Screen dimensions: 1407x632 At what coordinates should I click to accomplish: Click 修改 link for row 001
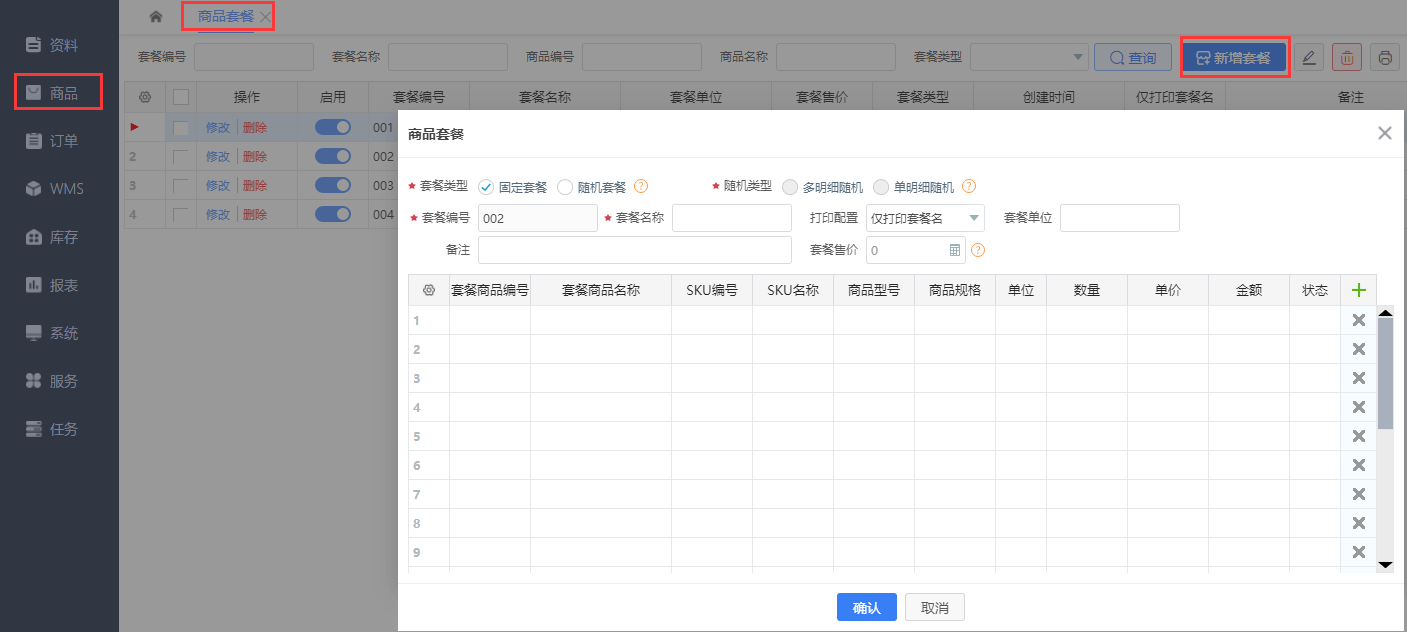[218, 128]
